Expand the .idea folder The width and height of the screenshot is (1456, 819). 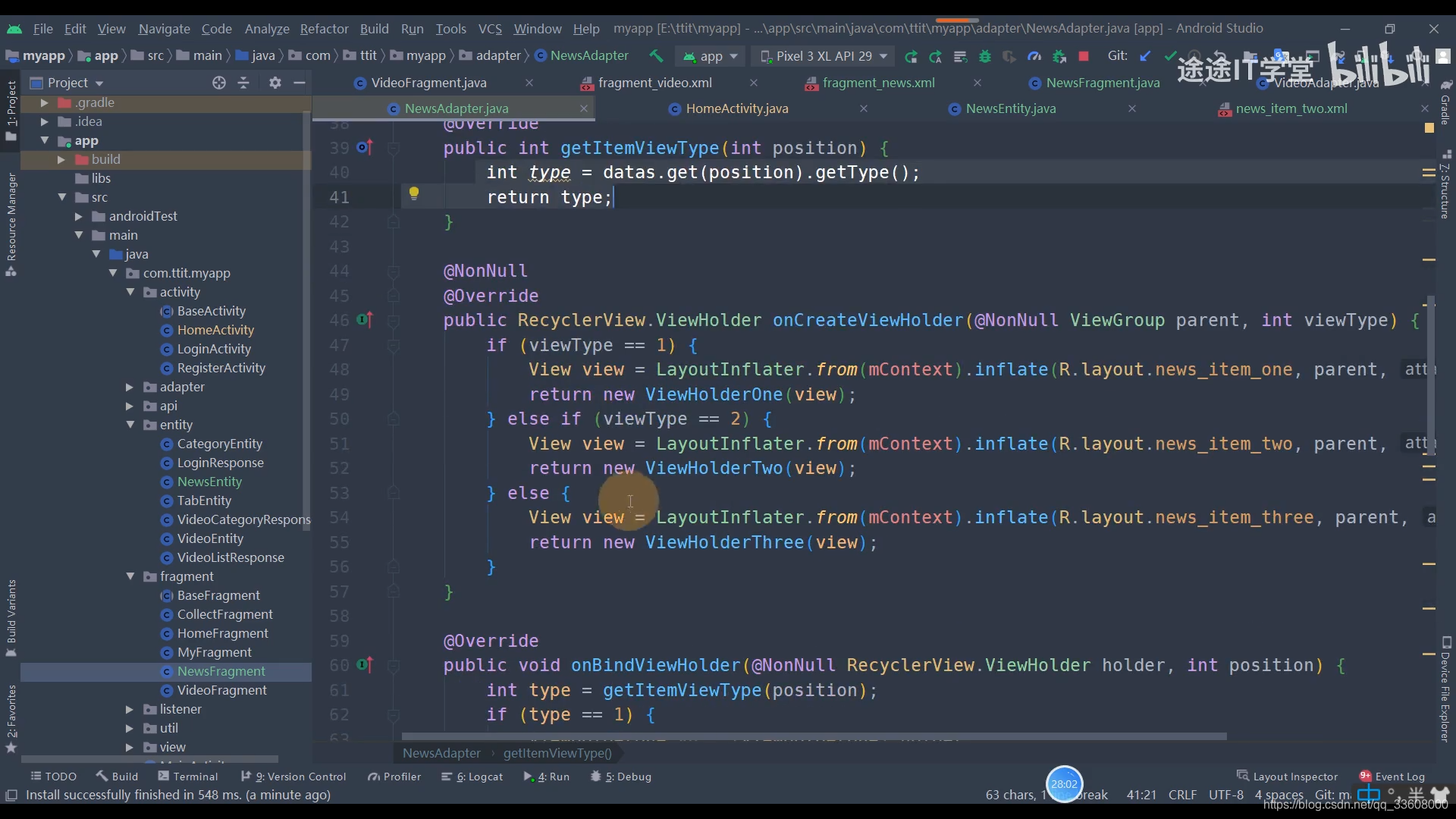coord(45,121)
